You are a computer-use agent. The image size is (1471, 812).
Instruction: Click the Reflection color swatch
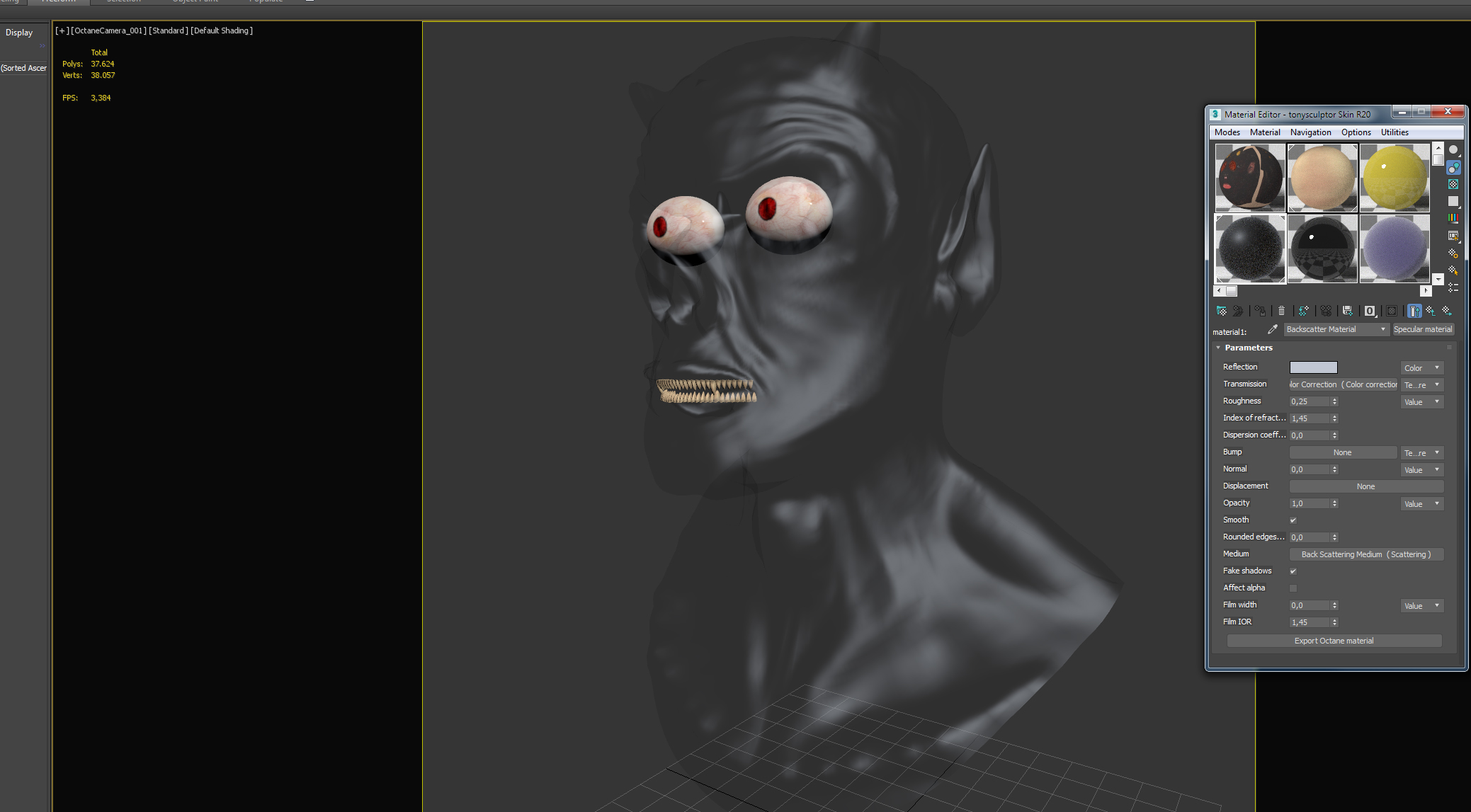[1313, 367]
